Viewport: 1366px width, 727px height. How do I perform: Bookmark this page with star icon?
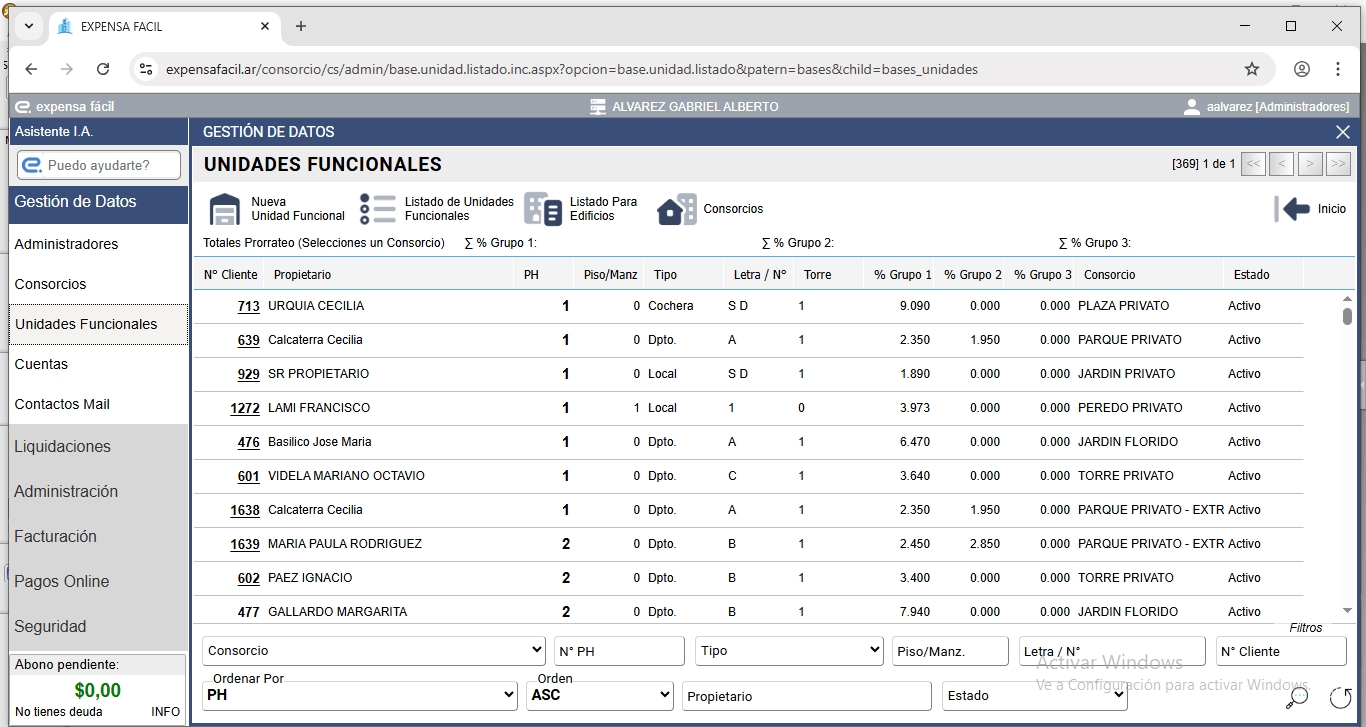tap(1251, 69)
